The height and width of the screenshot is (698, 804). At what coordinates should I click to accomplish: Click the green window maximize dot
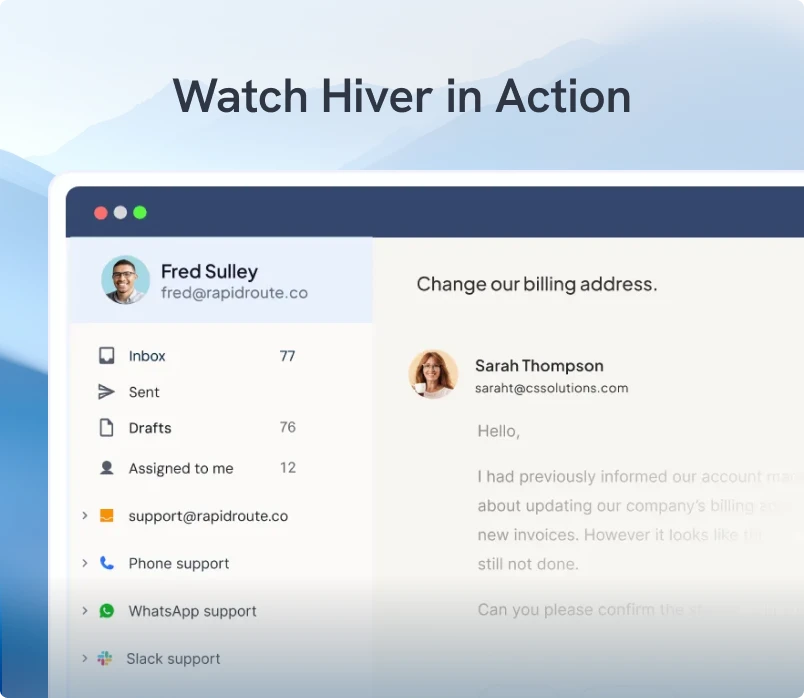pyautogui.click(x=140, y=212)
